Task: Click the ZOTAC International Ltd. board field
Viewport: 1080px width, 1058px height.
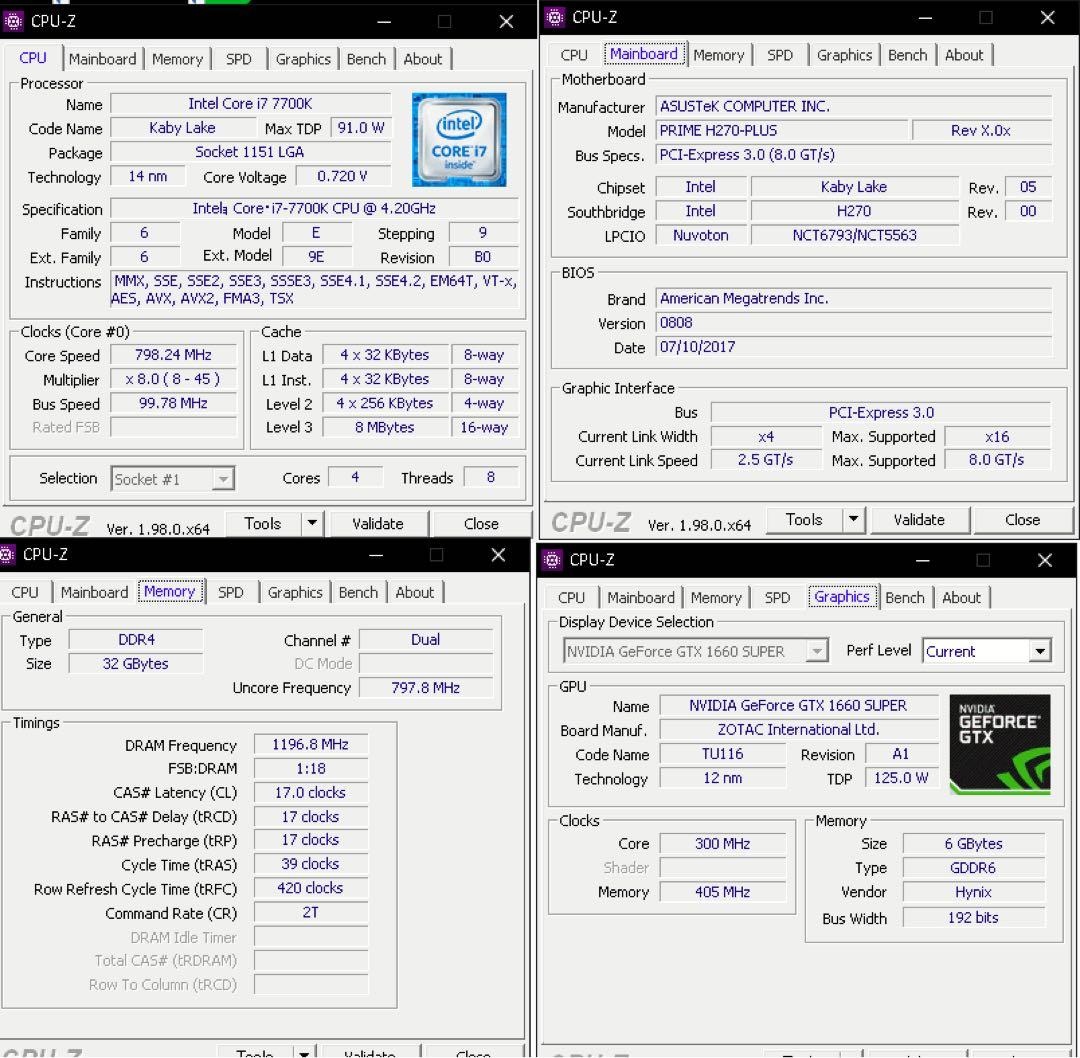Action: (799, 729)
